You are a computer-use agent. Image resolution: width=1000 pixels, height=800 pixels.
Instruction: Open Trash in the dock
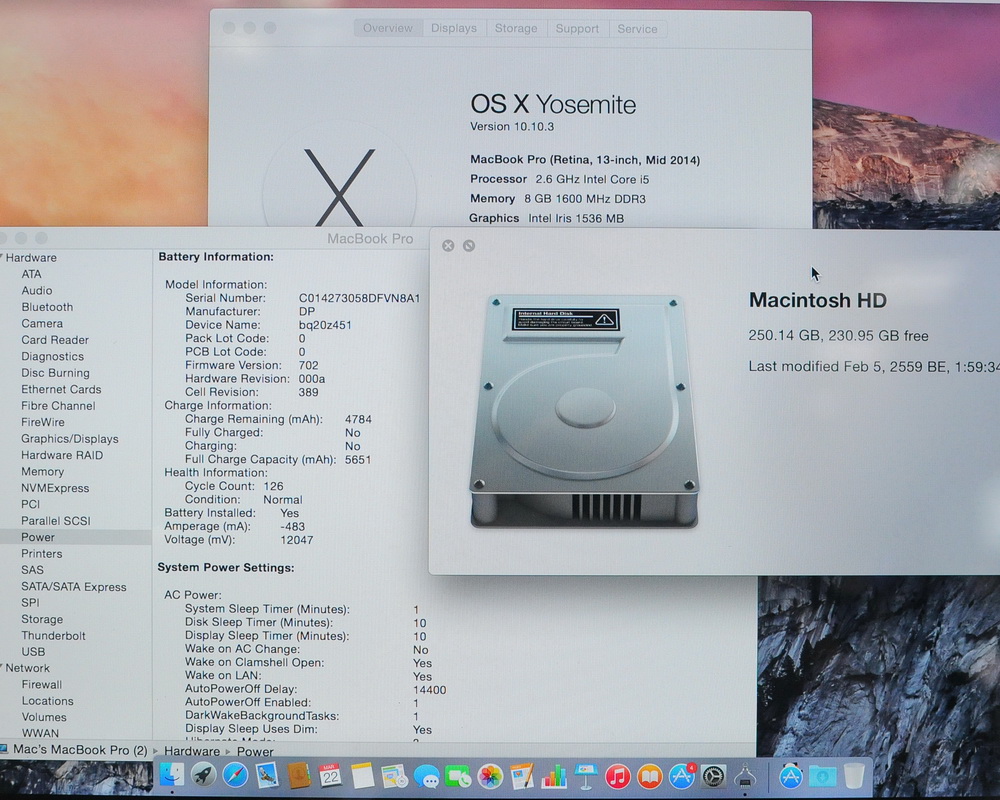pos(854,776)
